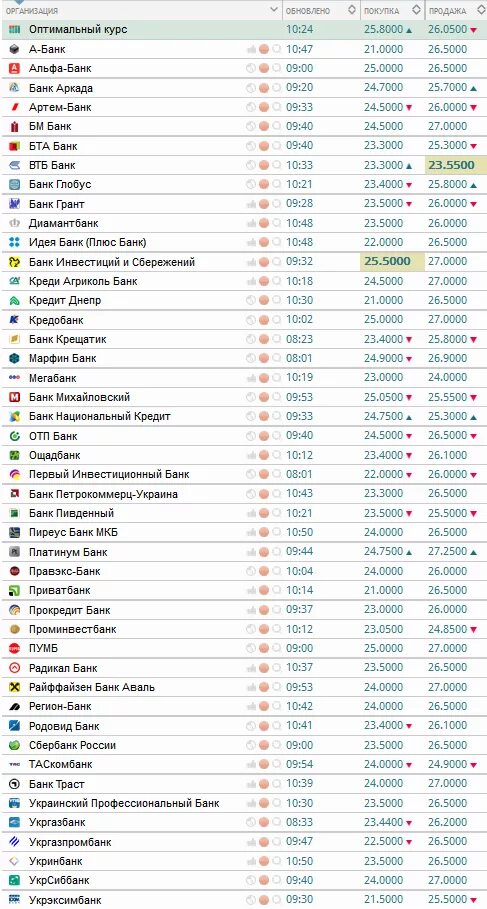Click the УкрСиббанк logo icon
Viewport: 487px width, 909px height.
click(x=14, y=880)
